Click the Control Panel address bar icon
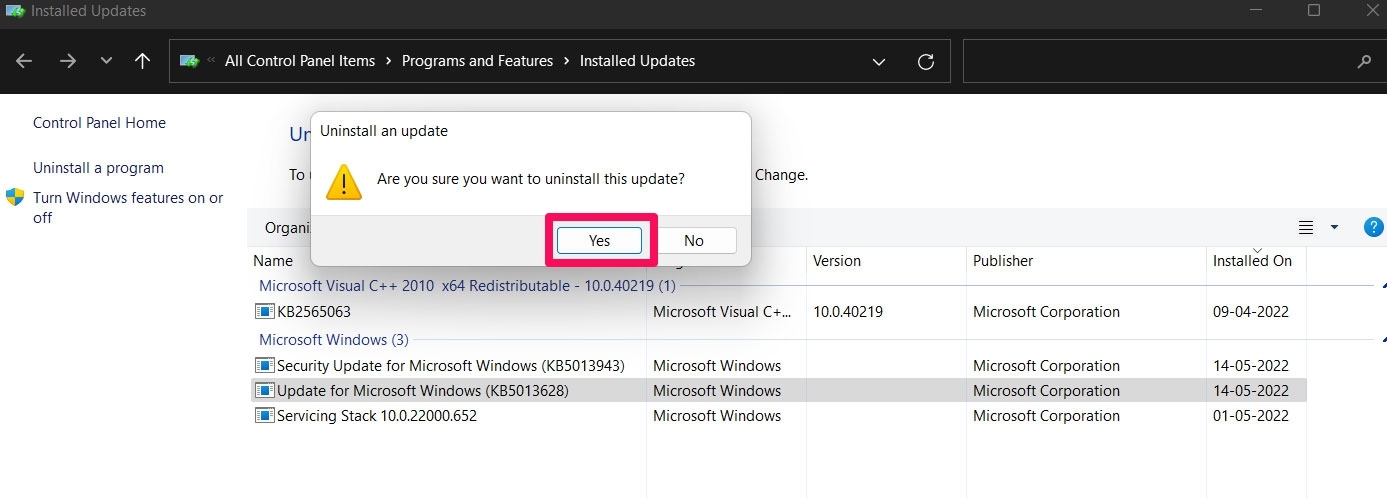 point(189,61)
